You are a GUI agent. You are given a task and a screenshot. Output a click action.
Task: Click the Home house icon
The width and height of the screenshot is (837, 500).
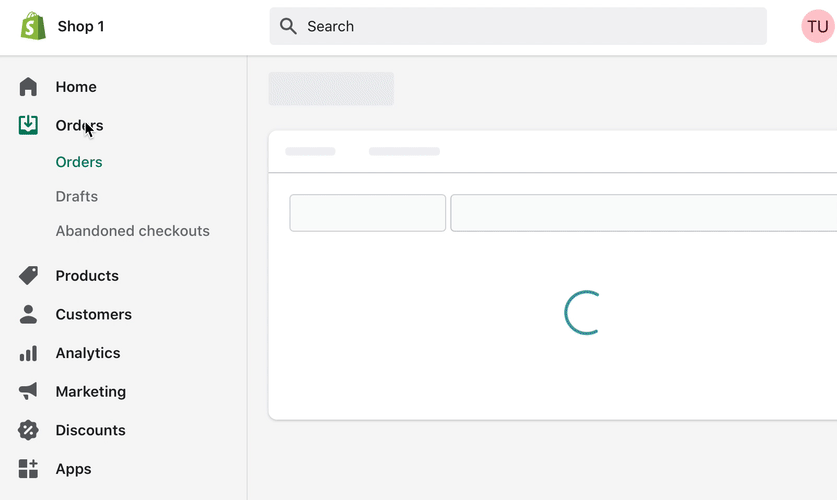[28, 86]
